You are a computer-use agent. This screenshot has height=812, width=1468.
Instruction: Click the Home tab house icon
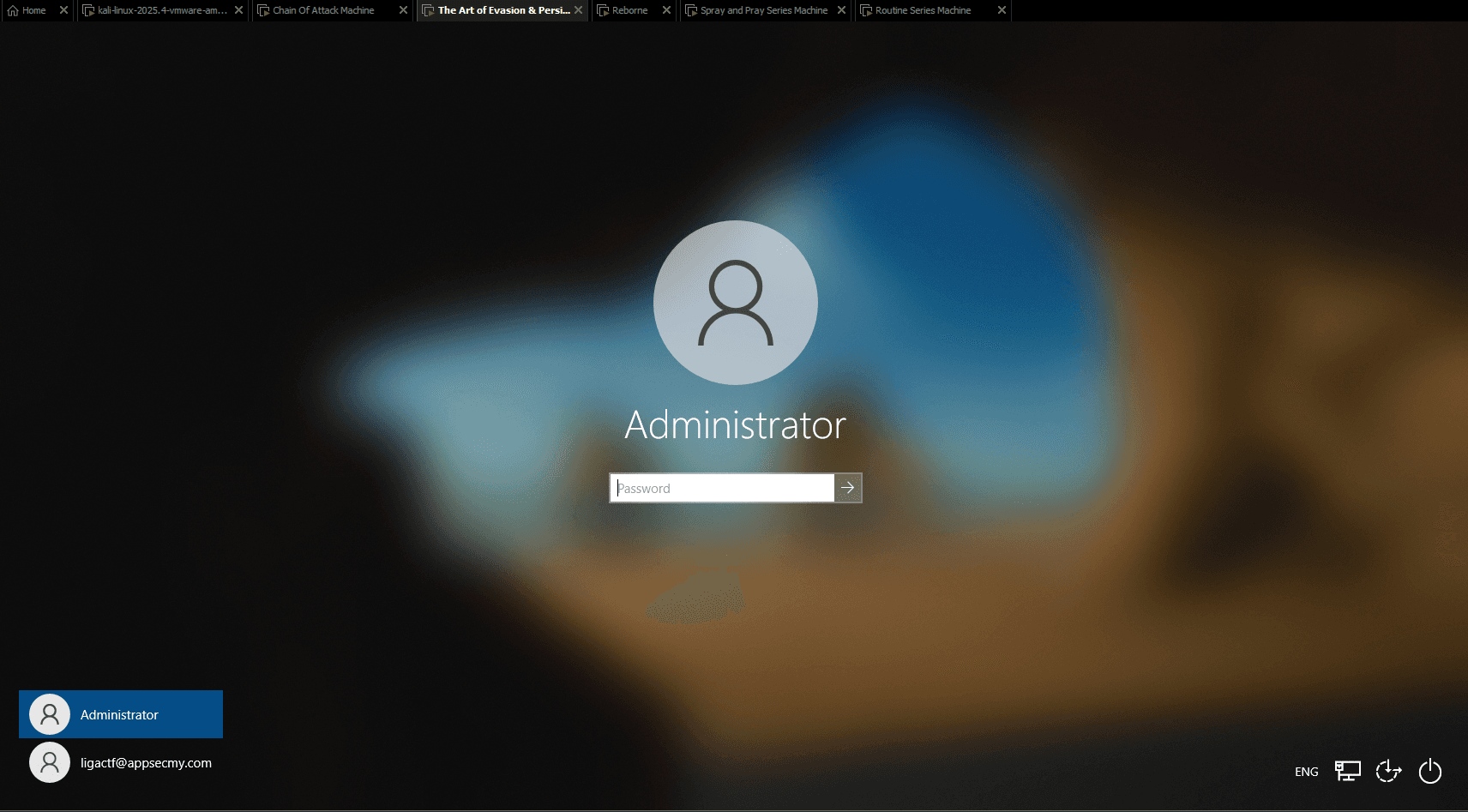[13, 10]
